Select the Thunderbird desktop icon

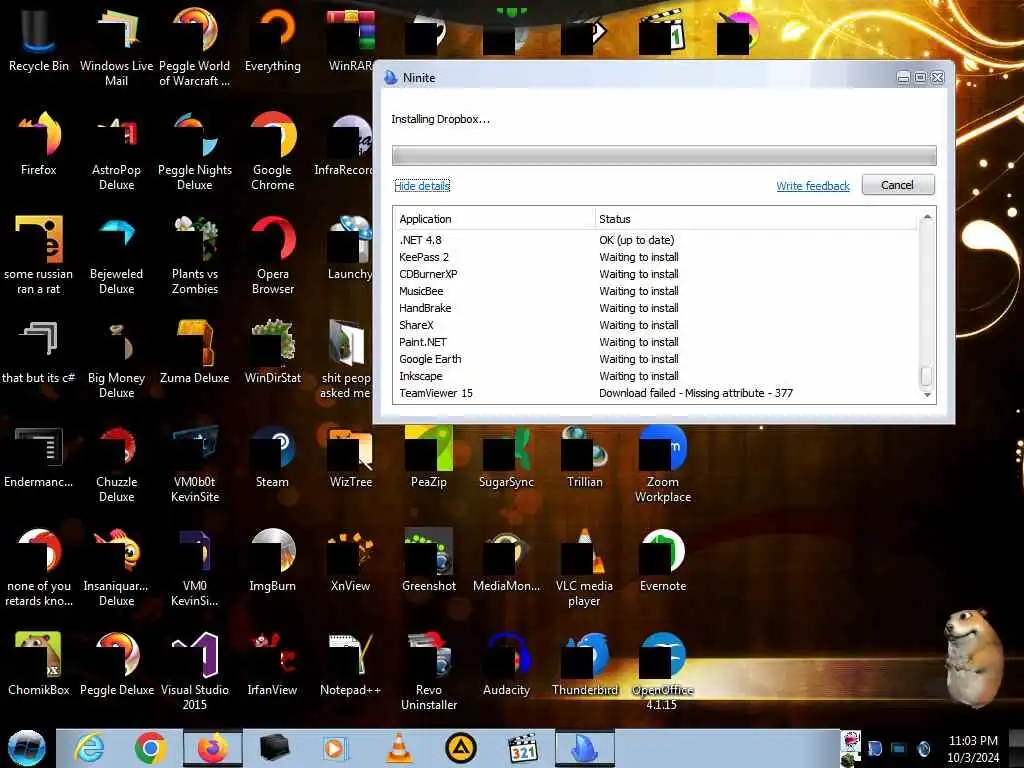point(584,665)
